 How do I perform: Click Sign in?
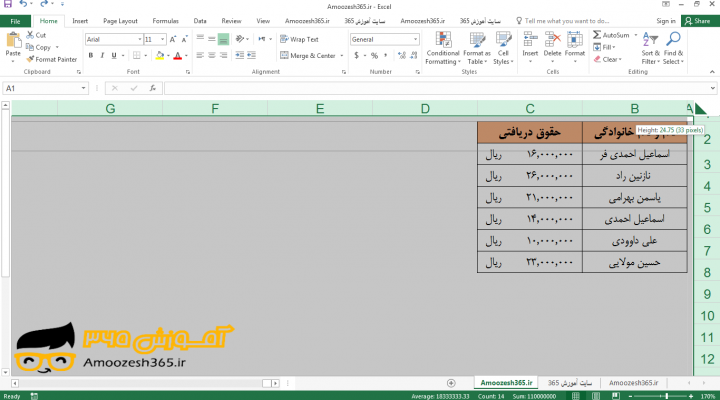tap(666, 21)
